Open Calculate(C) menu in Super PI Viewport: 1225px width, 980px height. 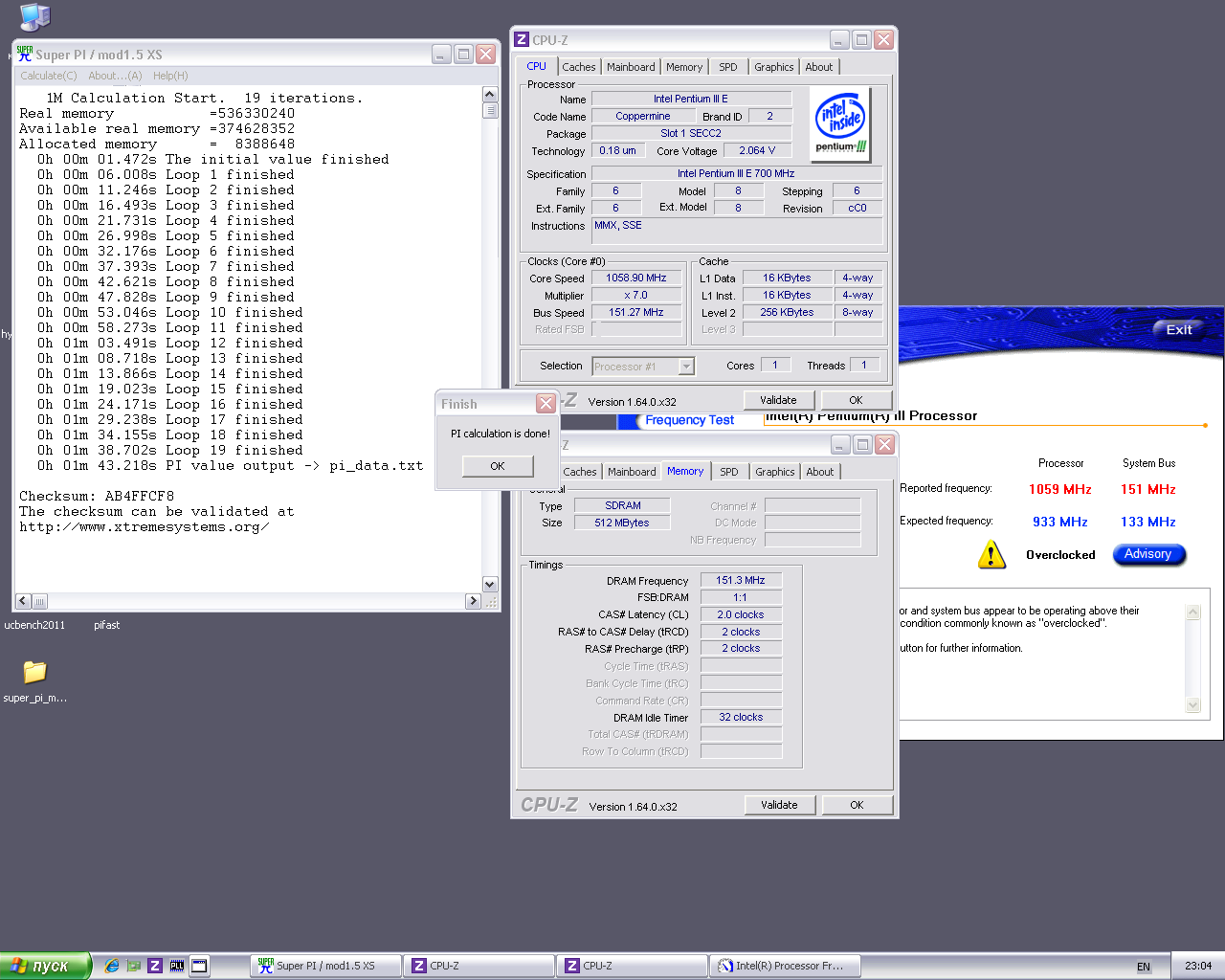coord(49,76)
